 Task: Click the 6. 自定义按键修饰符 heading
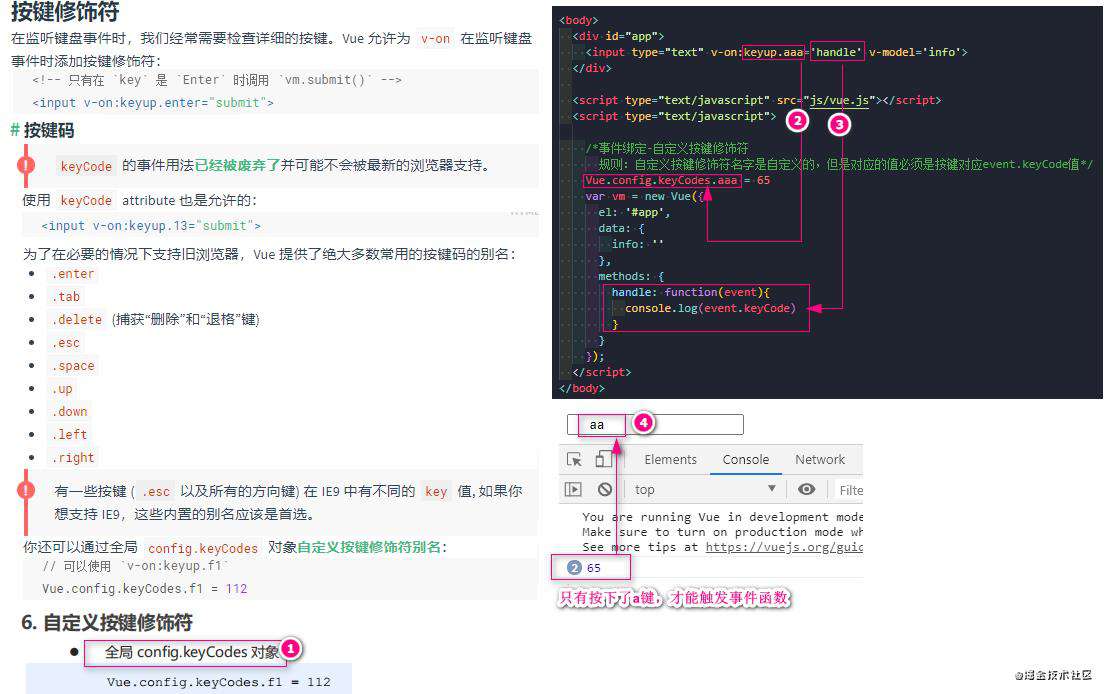pyautogui.click(x=107, y=622)
